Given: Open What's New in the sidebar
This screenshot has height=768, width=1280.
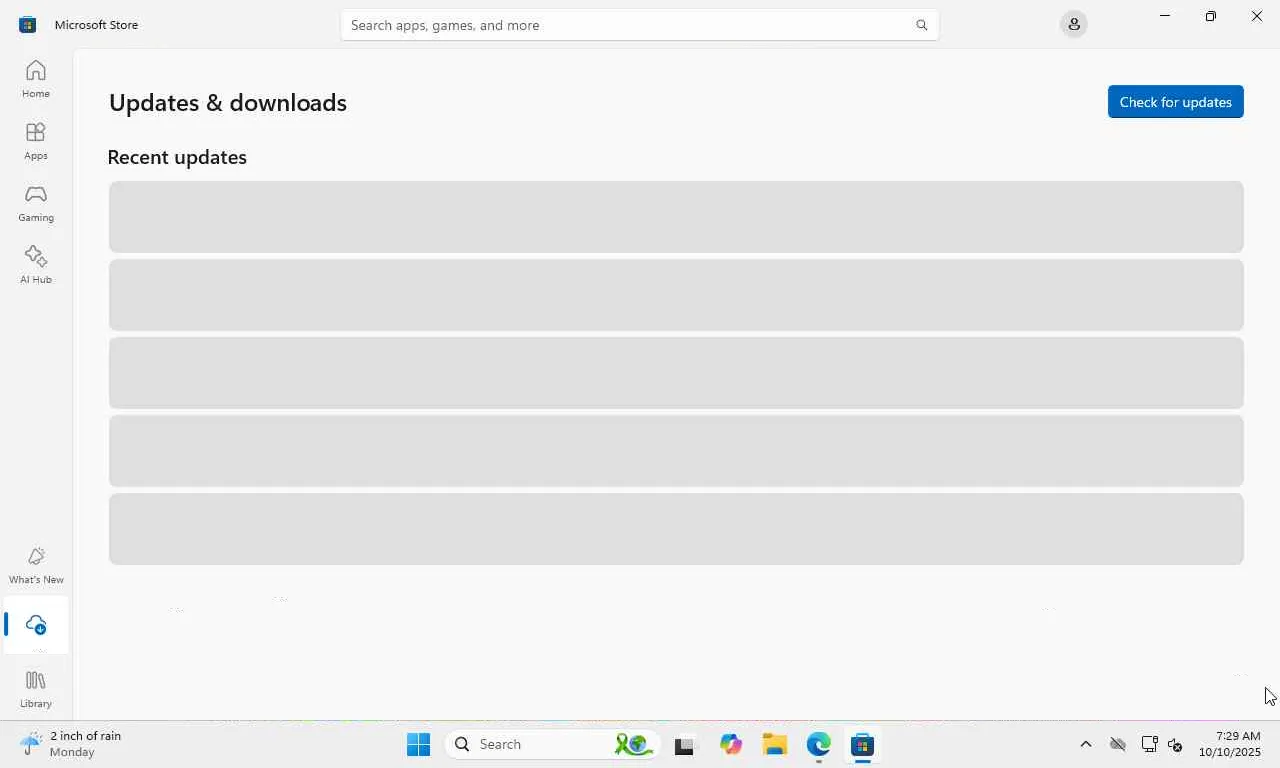Looking at the screenshot, I should [36, 565].
